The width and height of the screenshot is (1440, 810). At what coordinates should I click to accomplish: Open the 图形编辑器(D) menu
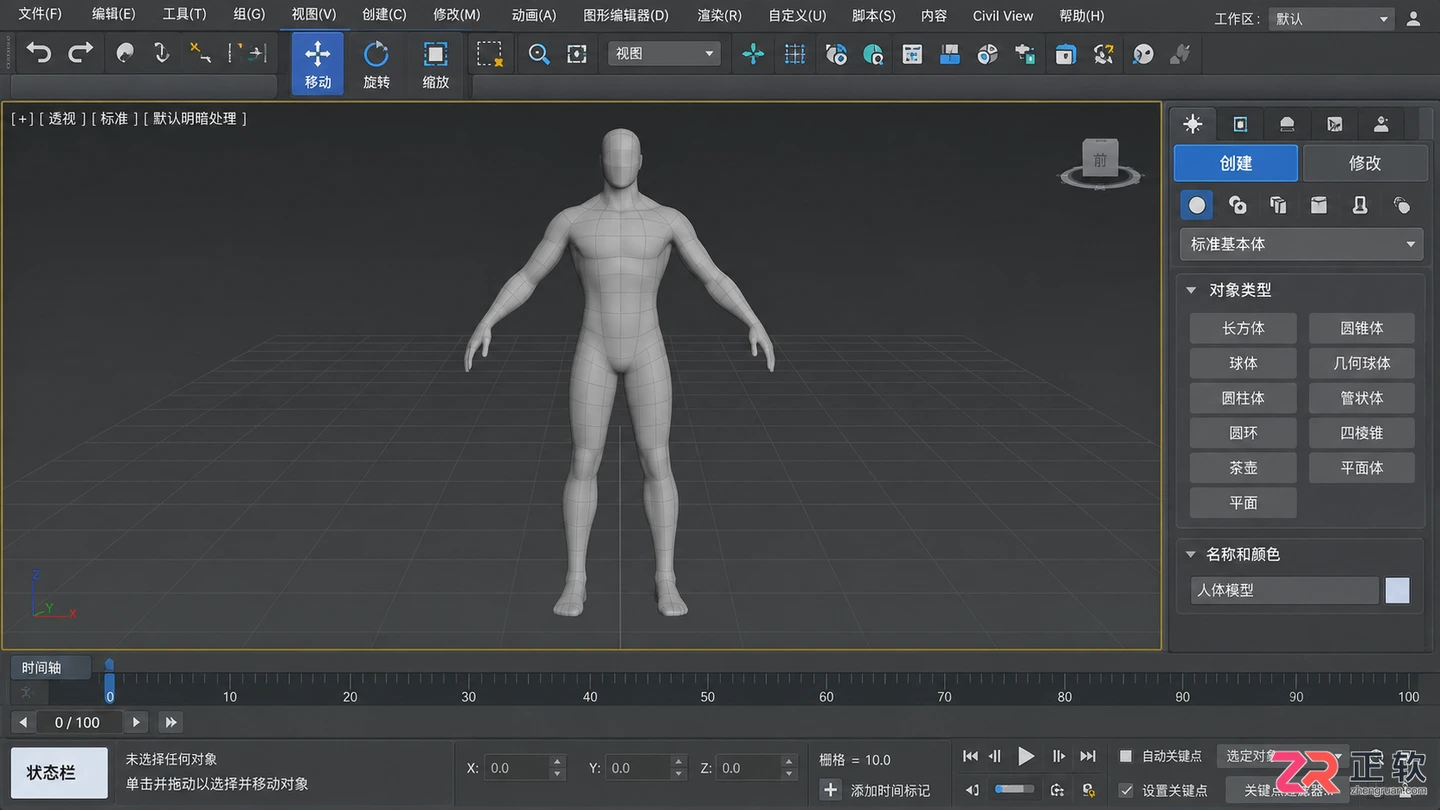click(626, 15)
